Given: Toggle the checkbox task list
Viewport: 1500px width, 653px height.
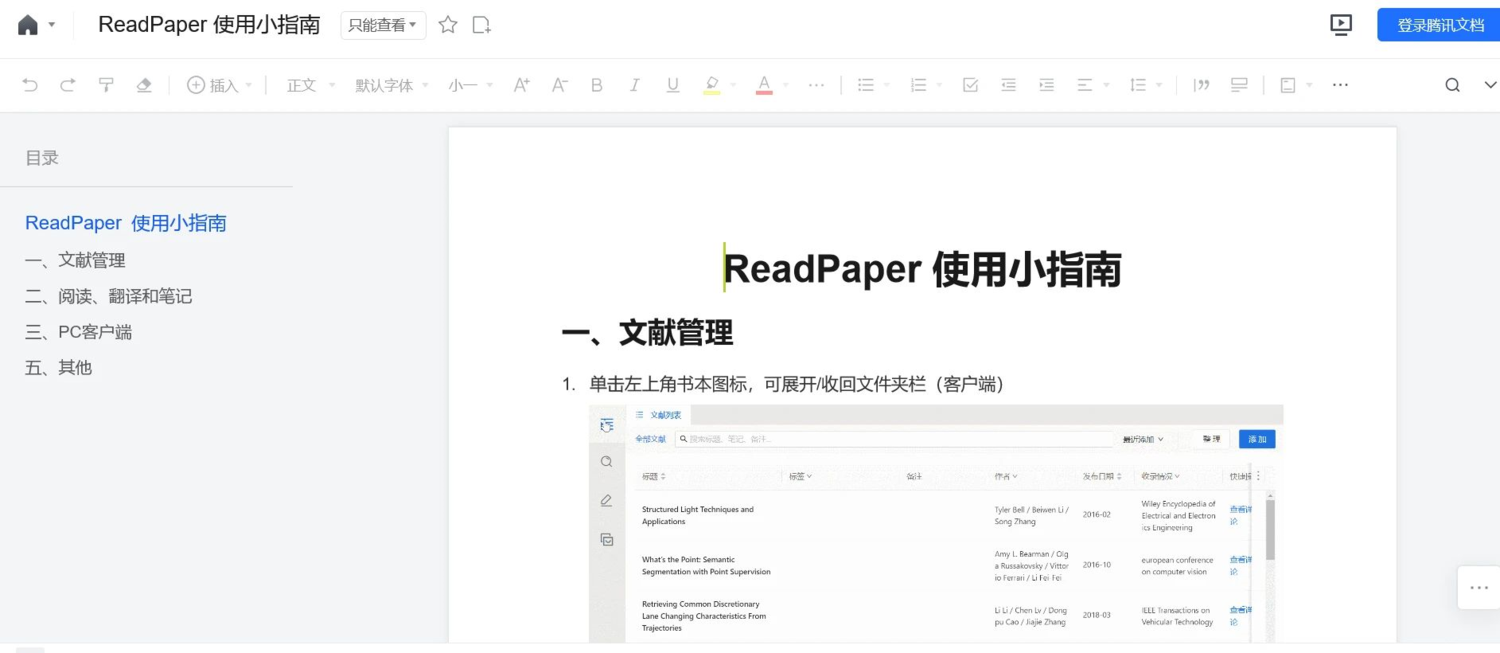Looking at the screenshot, I should click(970, 85).
